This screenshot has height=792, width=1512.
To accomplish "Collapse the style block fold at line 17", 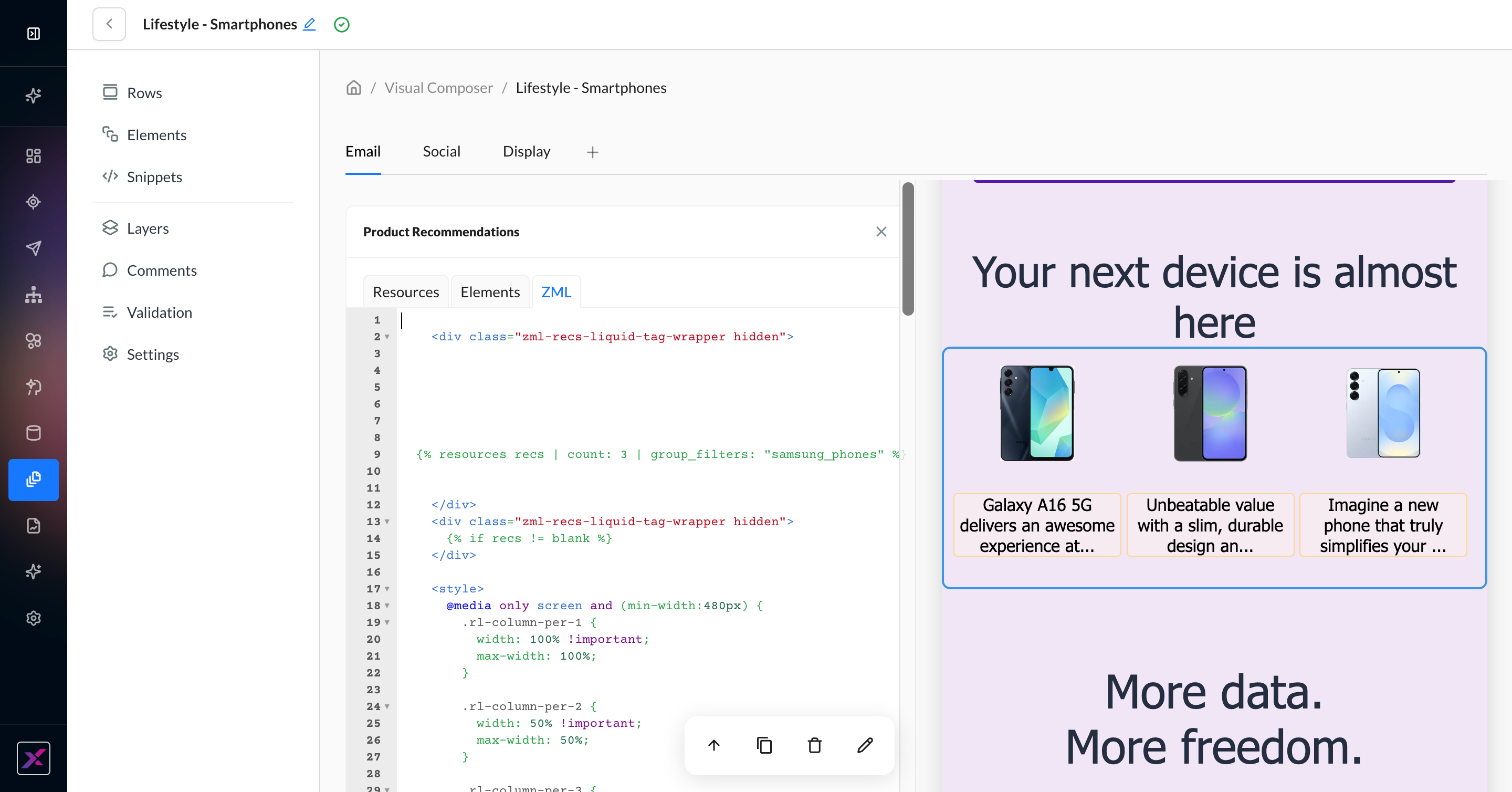I will coord(387,589).
